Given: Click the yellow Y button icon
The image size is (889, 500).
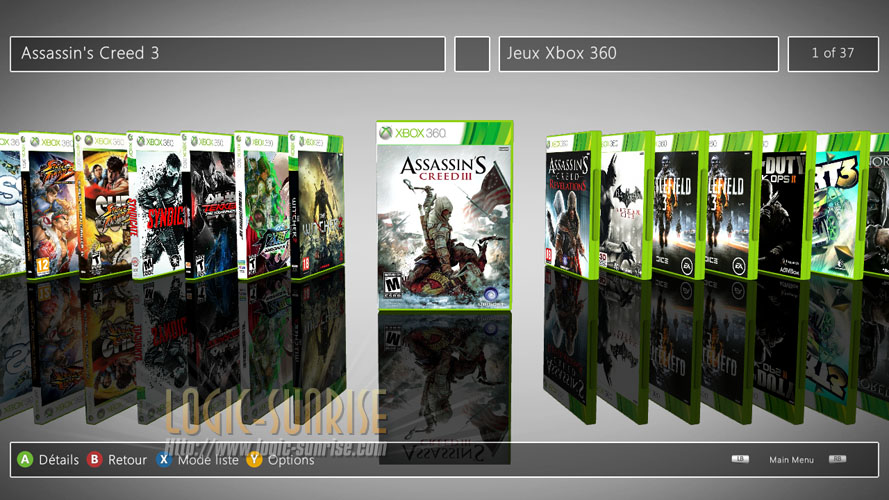Looking at the screenshot, I should [x=255, y=460].
